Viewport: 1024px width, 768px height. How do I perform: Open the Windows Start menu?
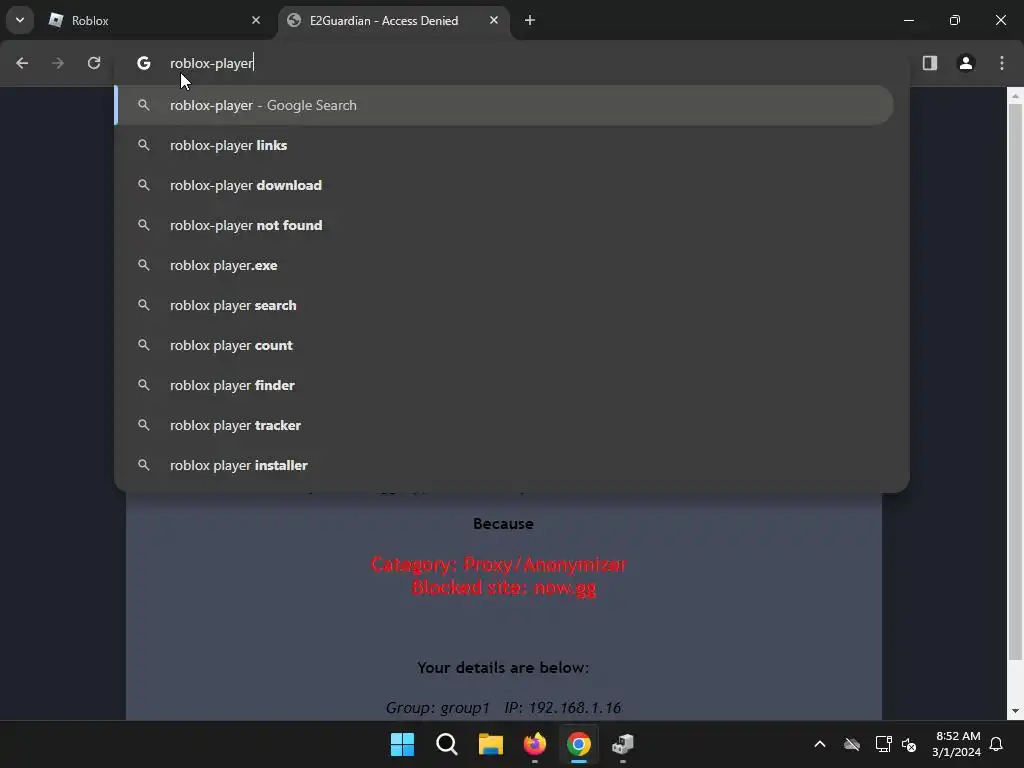pyautogui.click(x=402, y=744)
